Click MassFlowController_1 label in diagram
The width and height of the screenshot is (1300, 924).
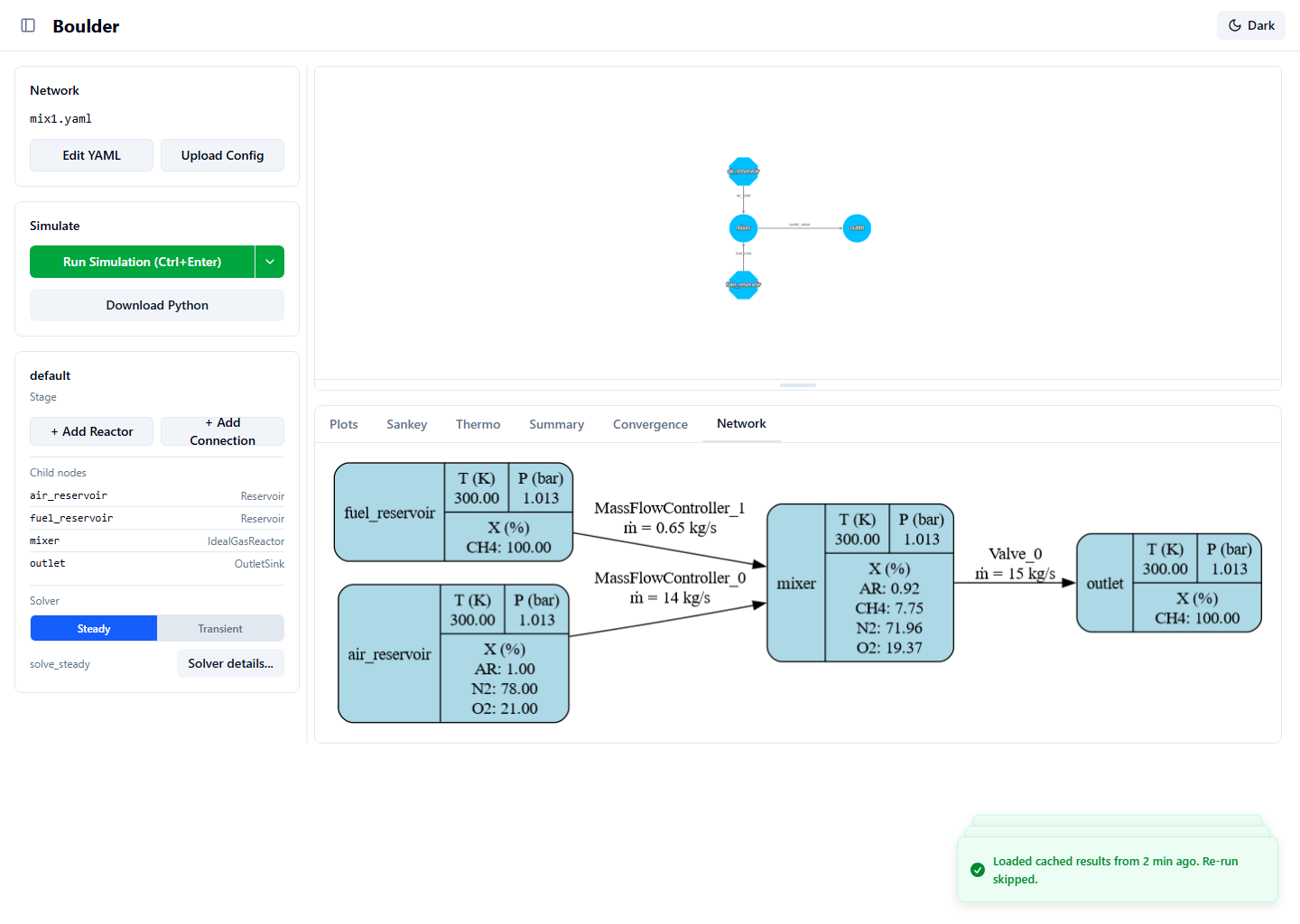(x=670, y=508)
